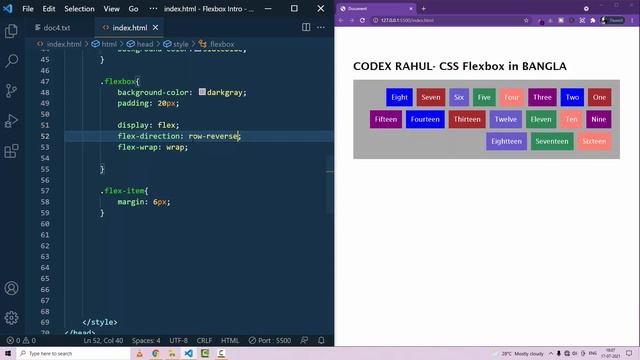Open the Accounts menu in activity bar
The height and width of the screenshot is (360, 640).
click(11, 288)
